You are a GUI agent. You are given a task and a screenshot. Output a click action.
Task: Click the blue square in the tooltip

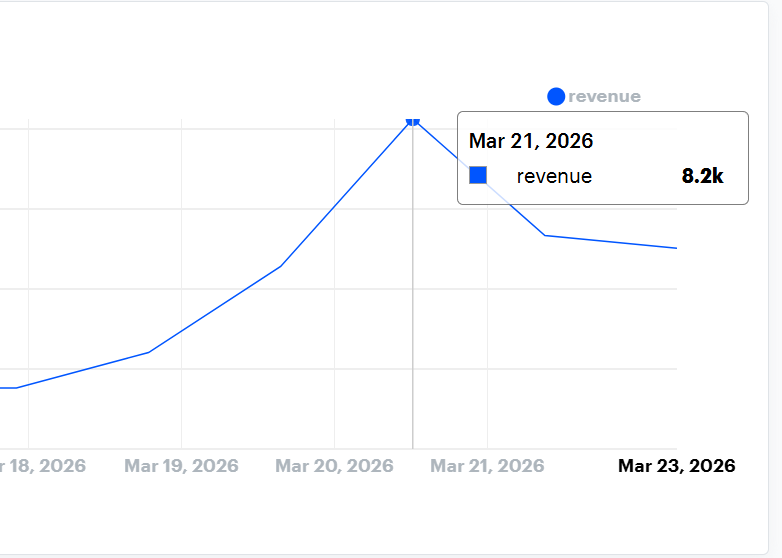point(478,176)
